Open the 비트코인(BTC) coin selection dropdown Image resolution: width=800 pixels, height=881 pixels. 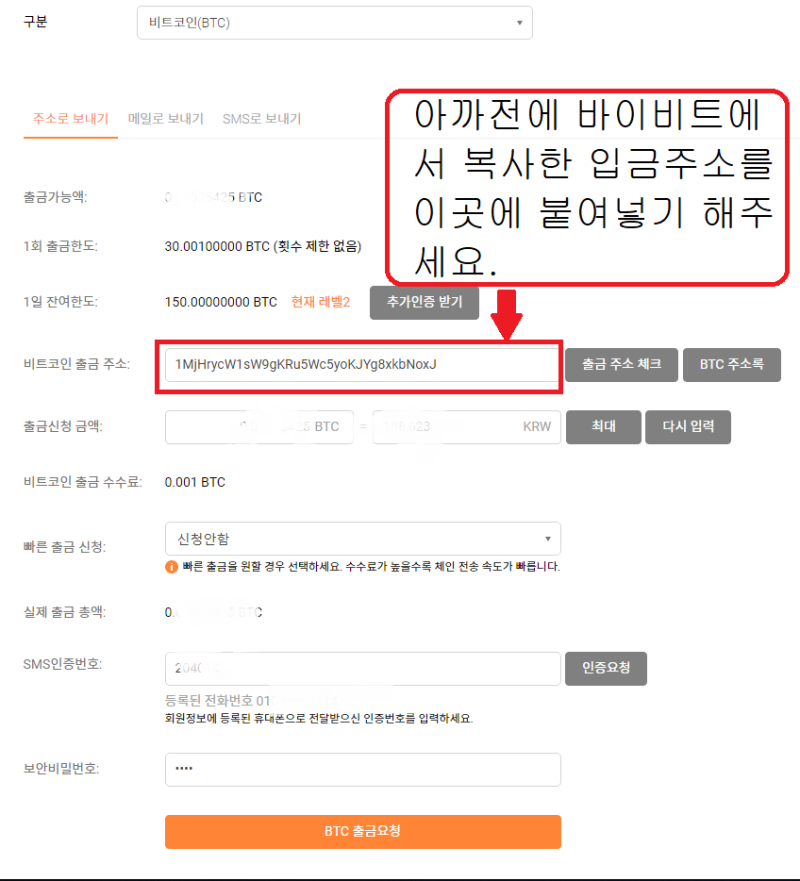tap(335, 22)
